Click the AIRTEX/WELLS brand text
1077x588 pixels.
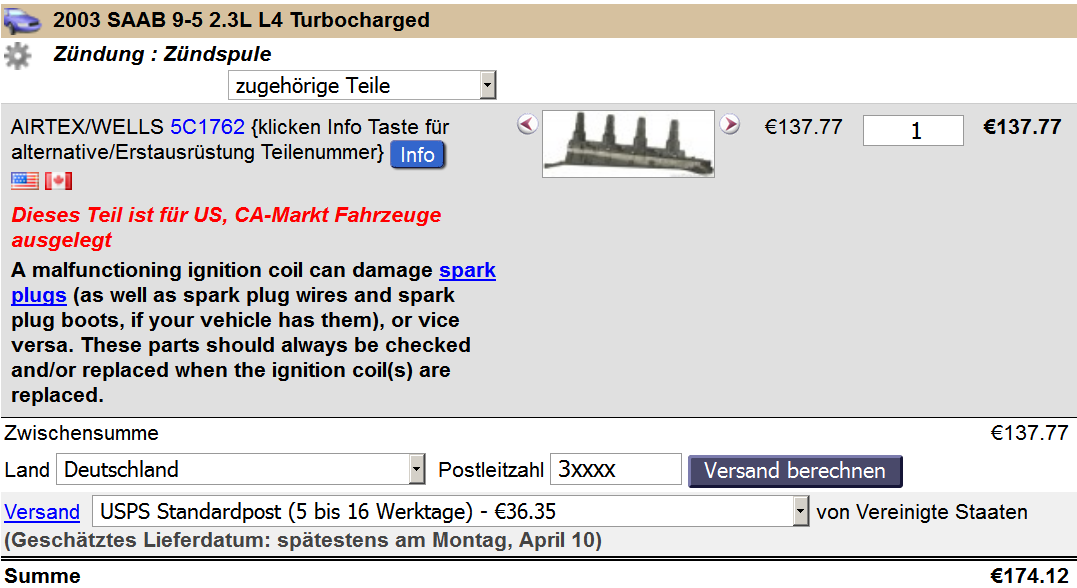tap(87, 127)
